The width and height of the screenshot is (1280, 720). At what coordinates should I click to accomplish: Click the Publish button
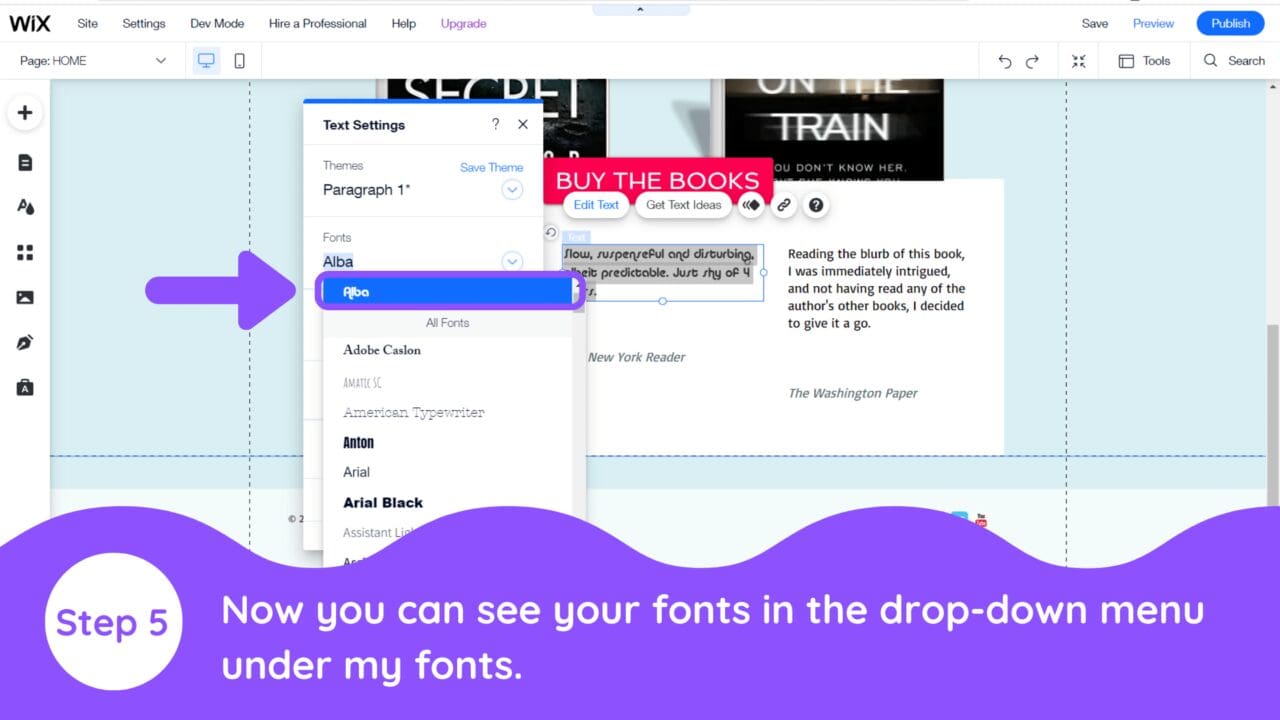click(x=1230, y=23)
